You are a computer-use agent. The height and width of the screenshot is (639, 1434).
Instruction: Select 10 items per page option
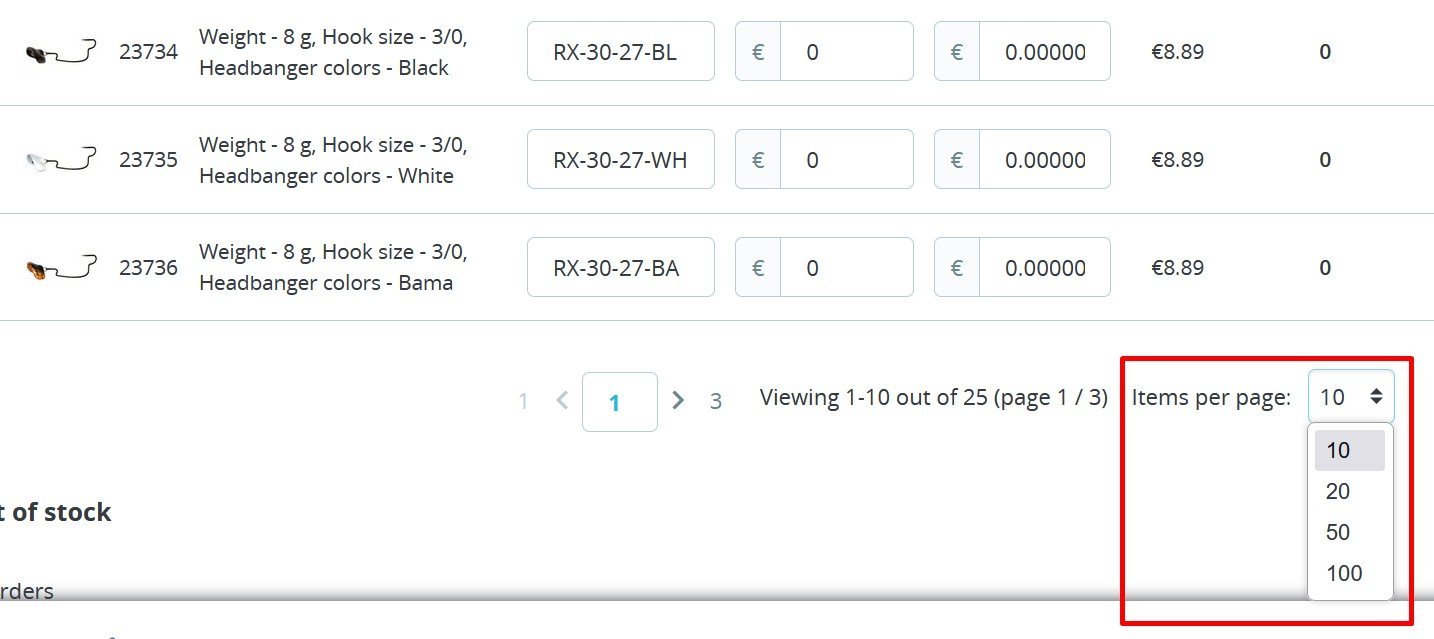point(1349,450)
